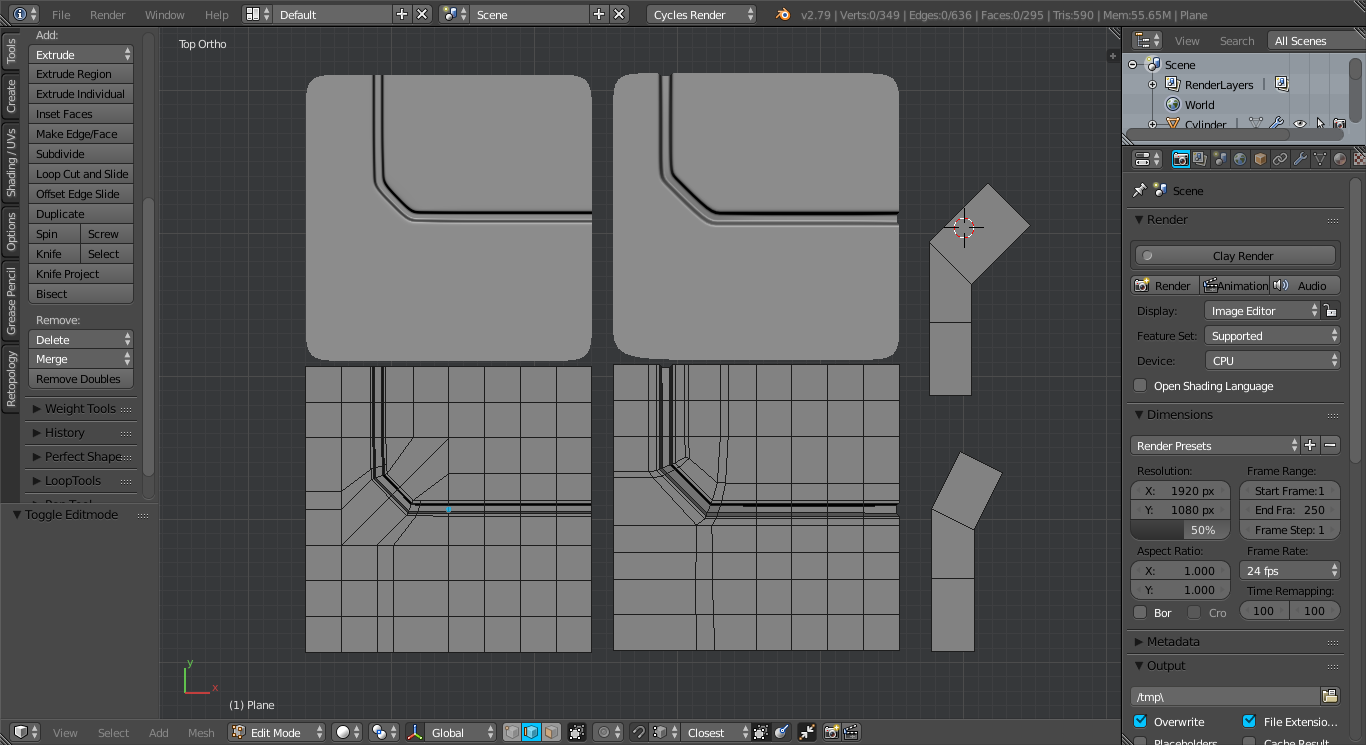Open the 3D View editor type selector

(x=25, y=732)
